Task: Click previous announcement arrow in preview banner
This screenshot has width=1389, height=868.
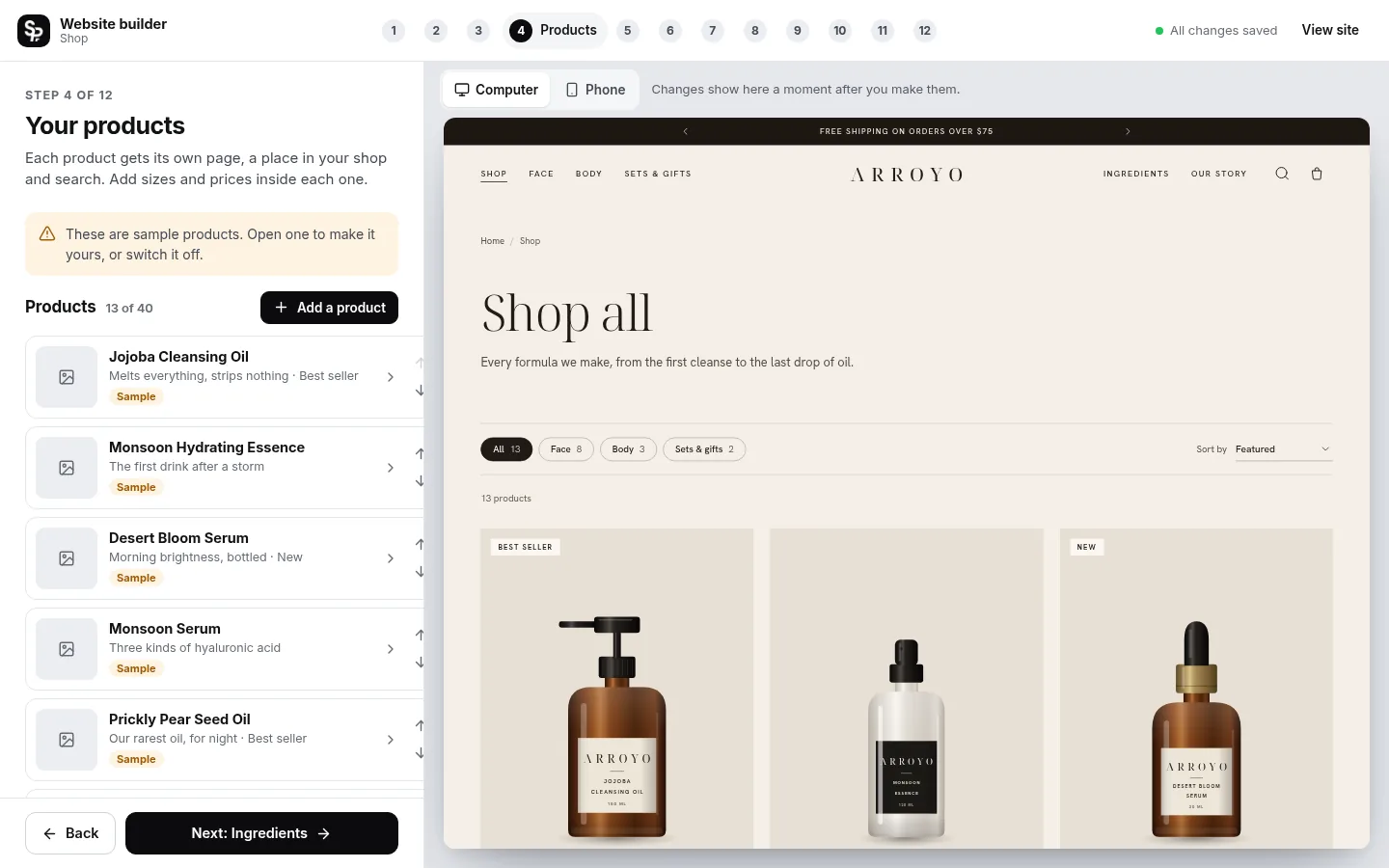Action: coord(686,131)
